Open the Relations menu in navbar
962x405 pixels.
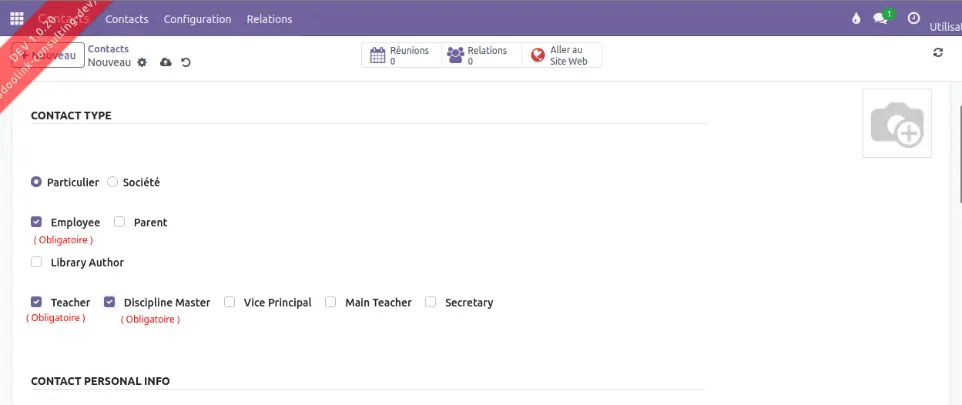click(x=269, y=19)
